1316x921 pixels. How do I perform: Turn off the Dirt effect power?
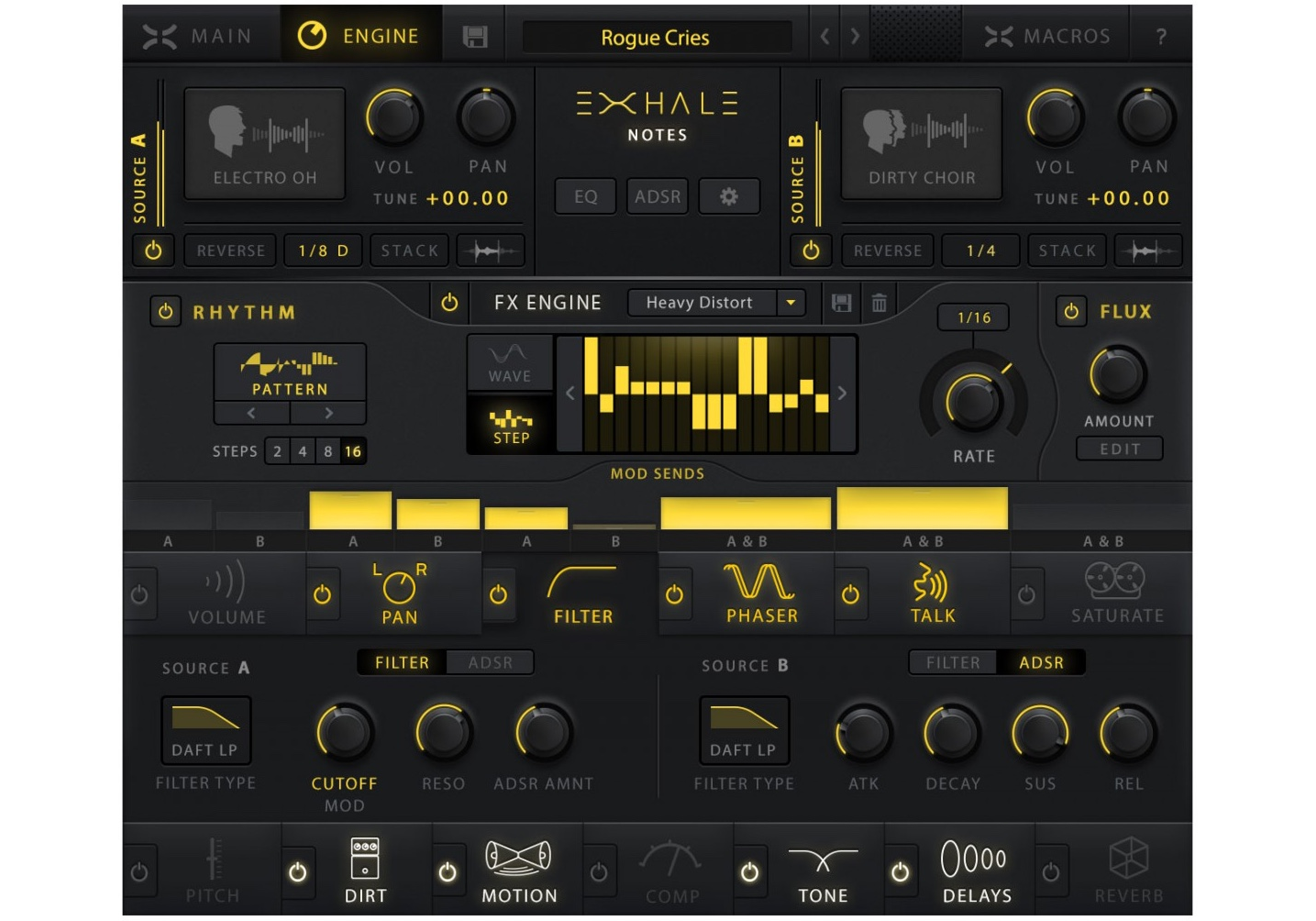pyautogui.click(x=298, y=872)
